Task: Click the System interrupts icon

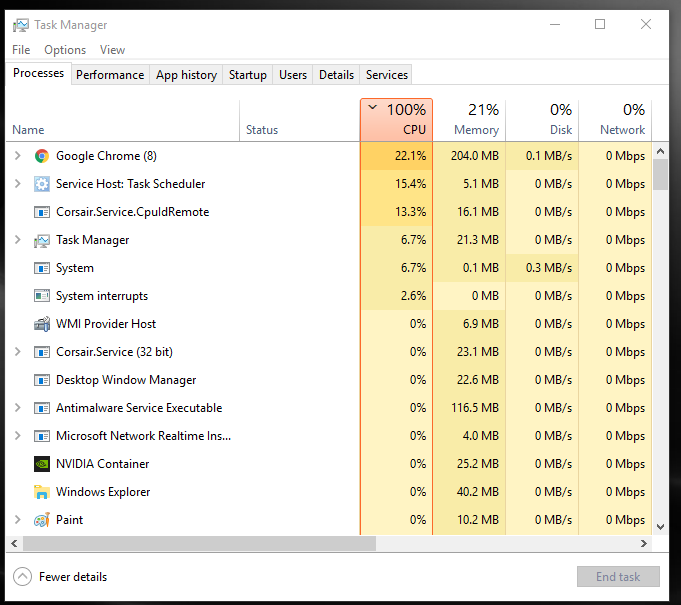Action: (x=42, y=296)
